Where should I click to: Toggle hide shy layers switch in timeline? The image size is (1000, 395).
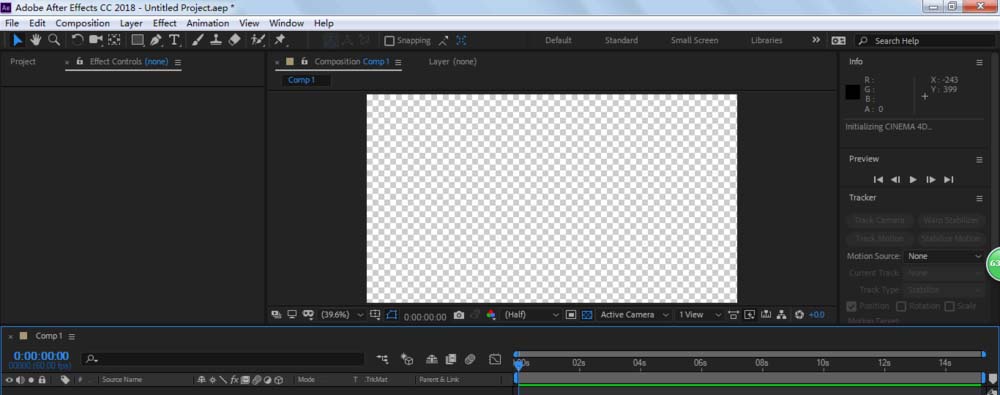pos(432,360)
